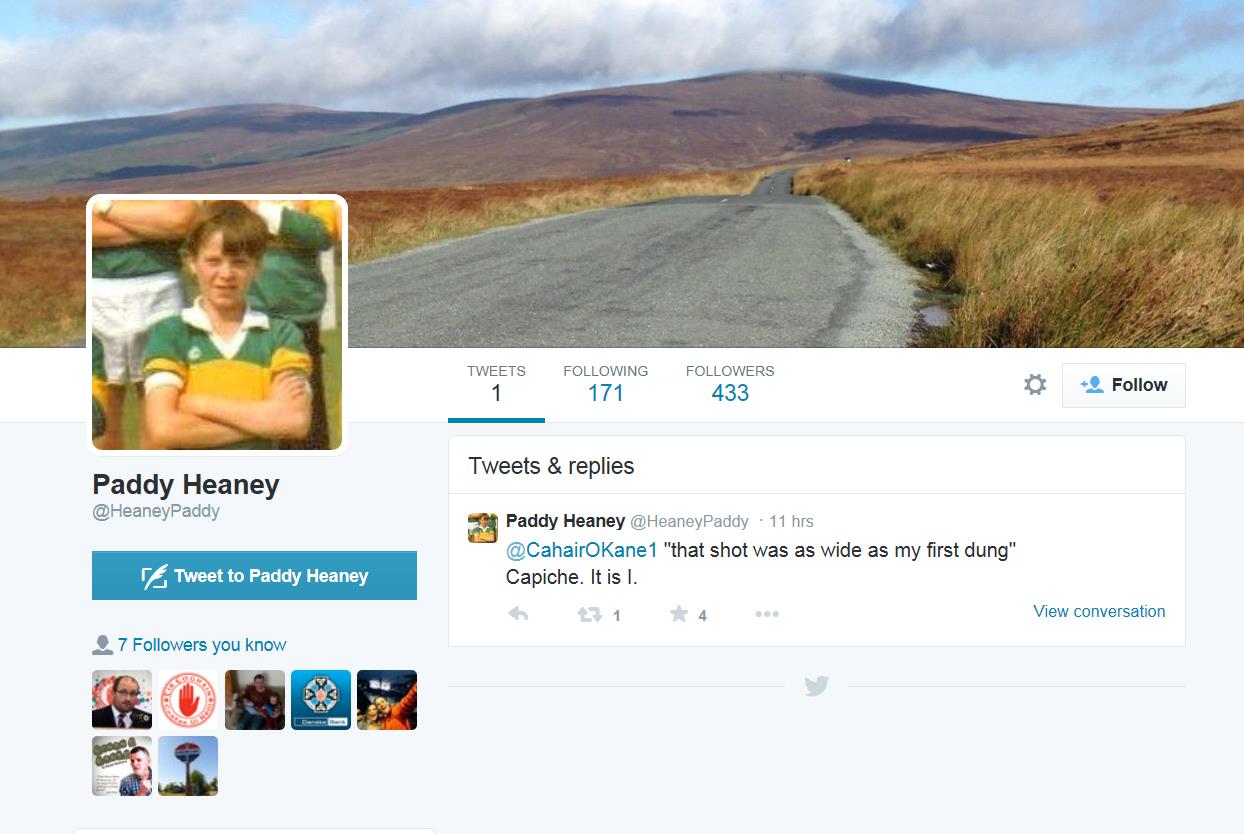The height and width of the screenshot is (834, 1244).
Task: Open the Following 171 tab
Action: pos(606,384)
